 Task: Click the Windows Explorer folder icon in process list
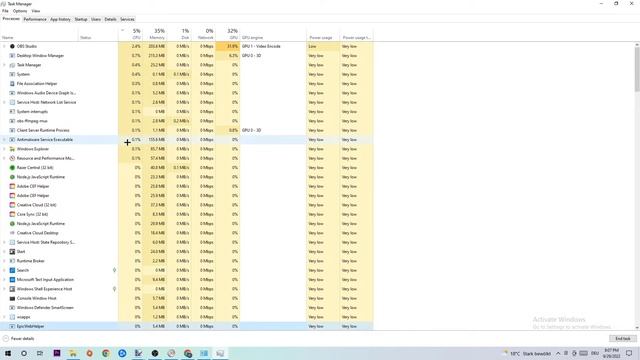(x=12, y=149)
